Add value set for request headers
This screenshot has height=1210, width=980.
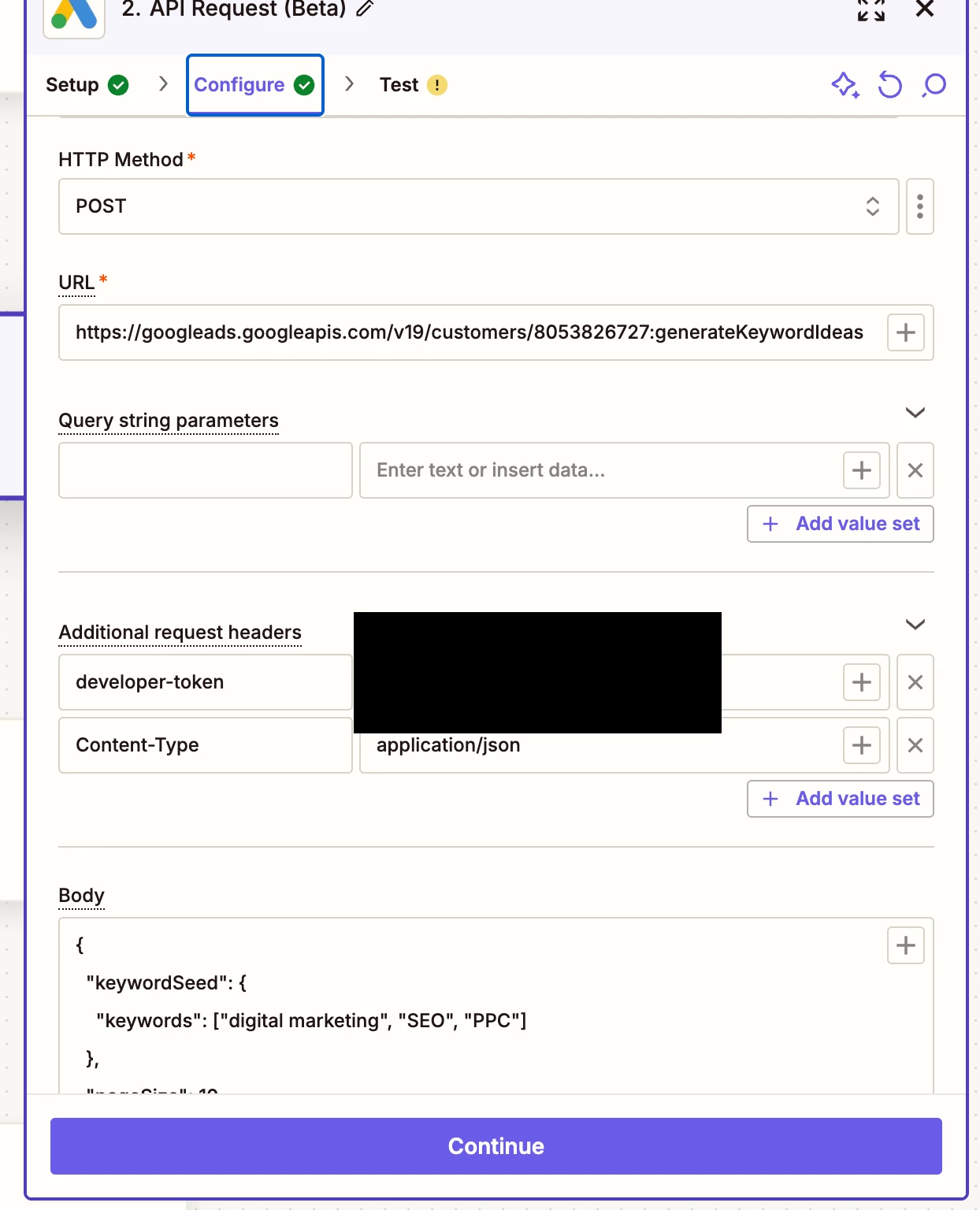841,799
